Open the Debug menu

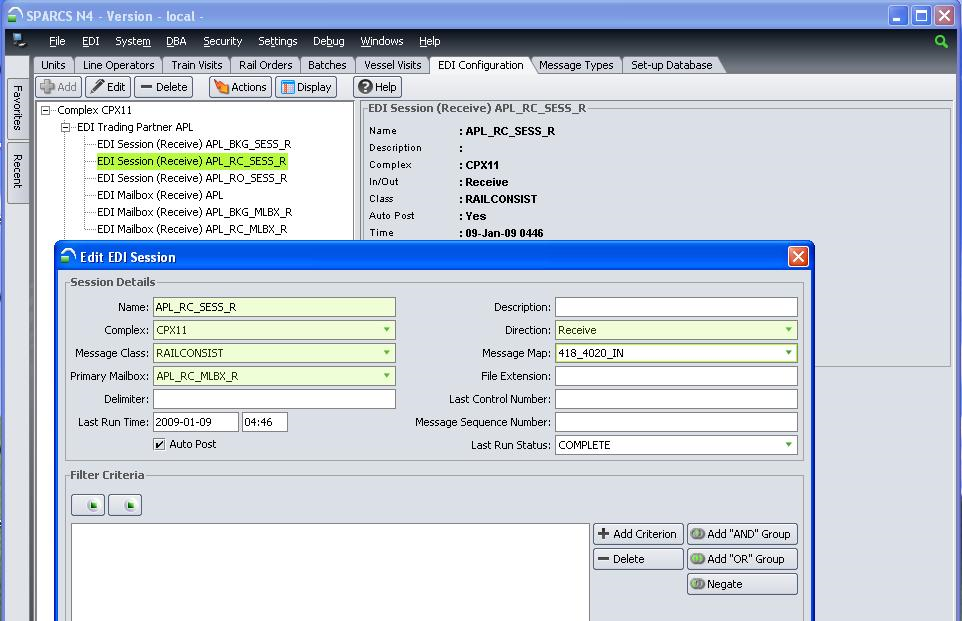click(328, 41)
